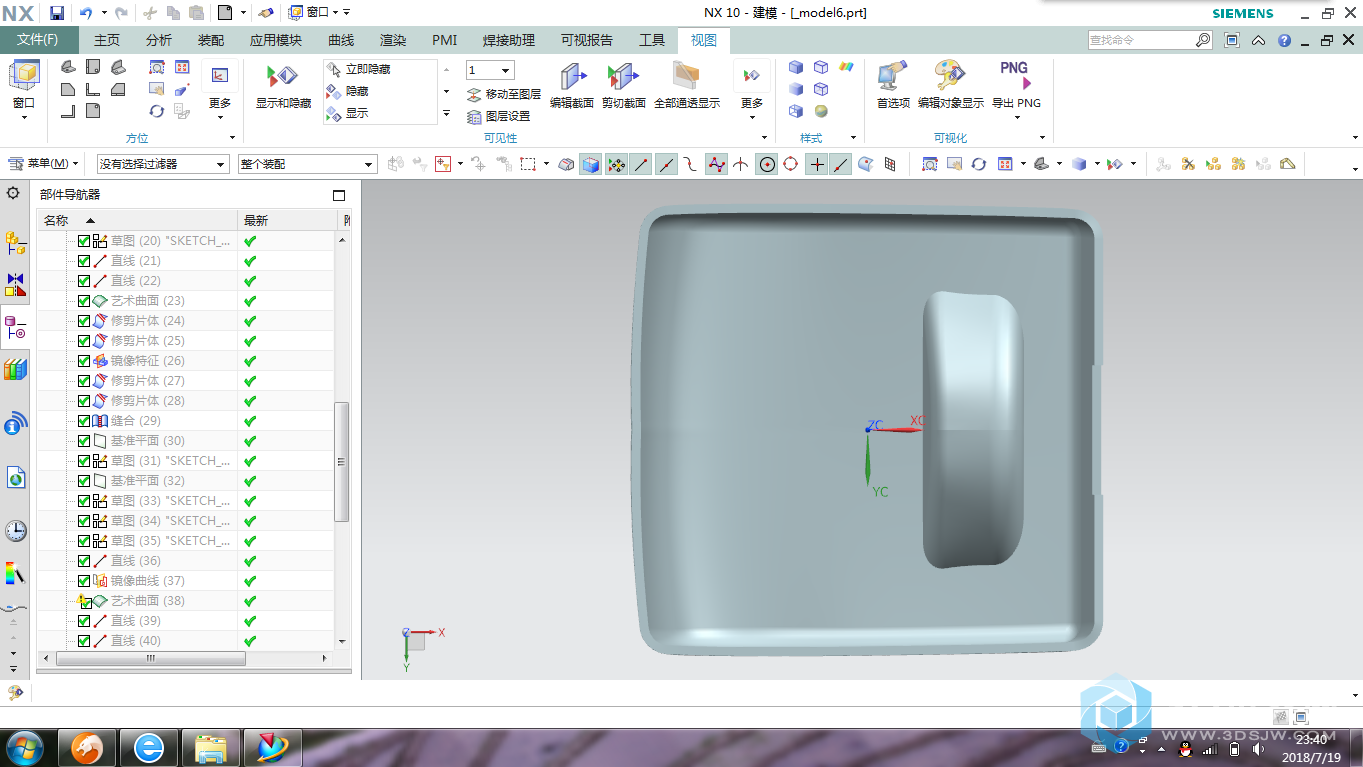Viewport: 1363px width, 767px height.
Task: Maximize the 部件导航器 panel
Action: tap(339, 195)
